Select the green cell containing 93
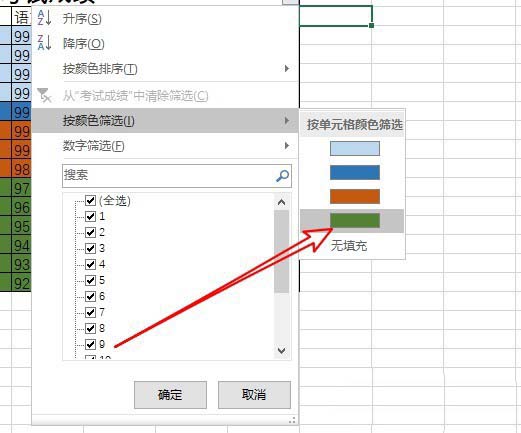 (21, 264)
